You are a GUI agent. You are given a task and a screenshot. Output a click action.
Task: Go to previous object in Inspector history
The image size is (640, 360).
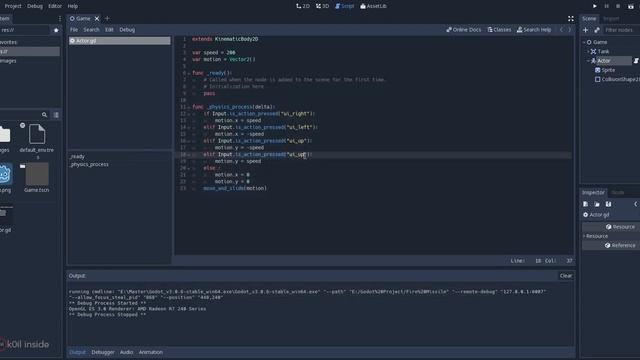(x=636, y=204)
